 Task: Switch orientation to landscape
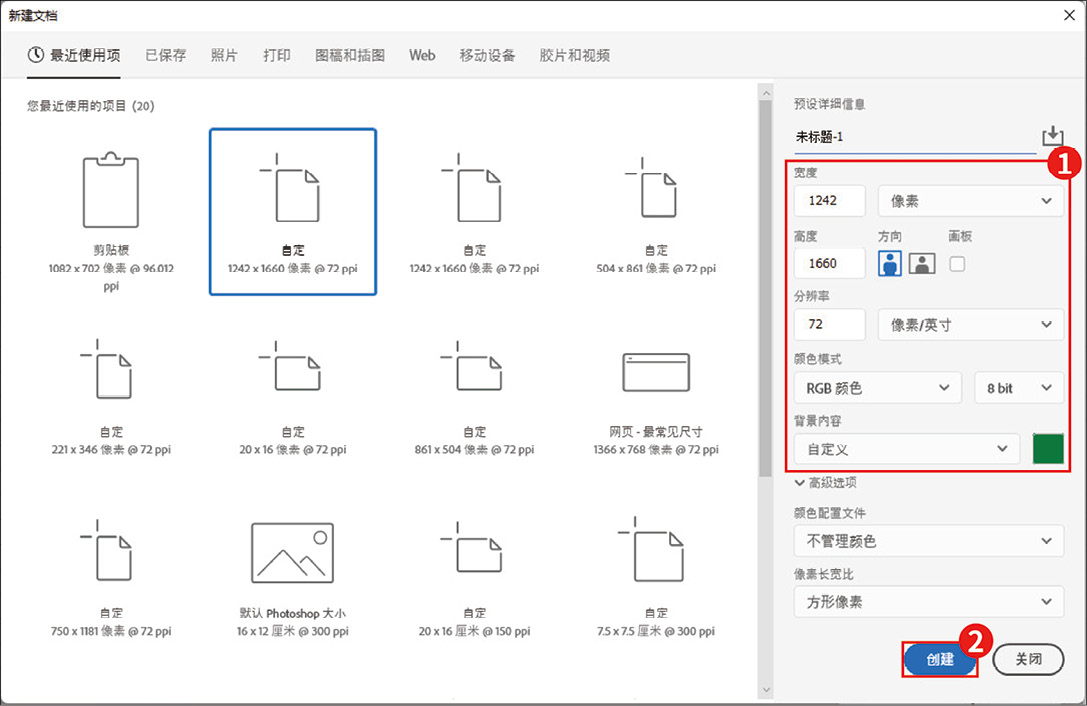coord(922,264)
